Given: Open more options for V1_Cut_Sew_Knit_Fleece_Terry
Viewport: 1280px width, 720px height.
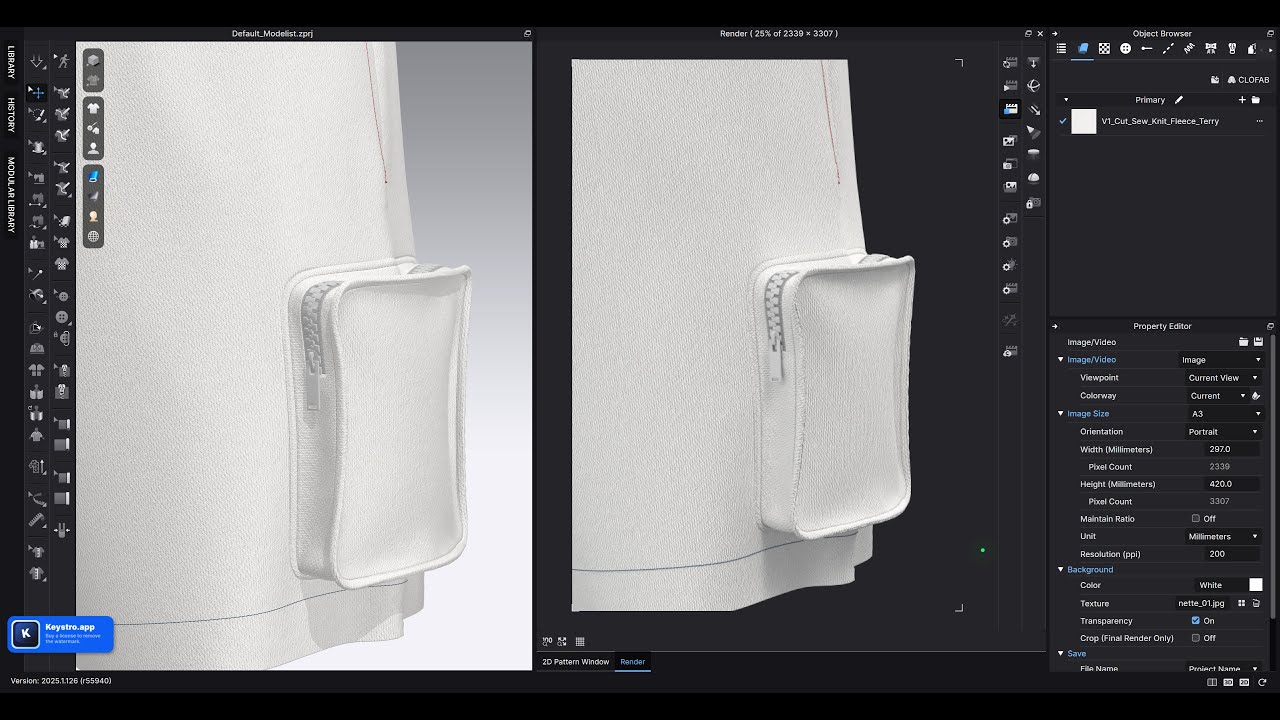Looking at the screenshot, I should point(1259,121).
